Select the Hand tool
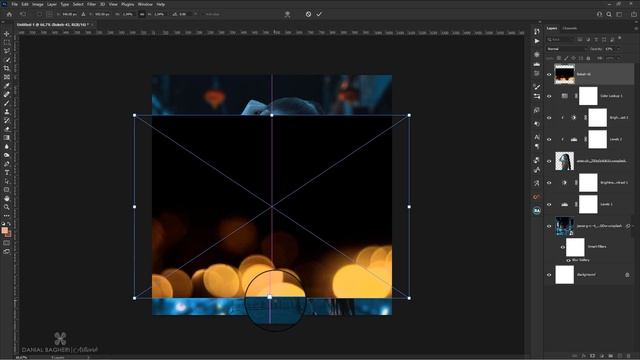Screen dimensions: 640x360 (7, 198)
